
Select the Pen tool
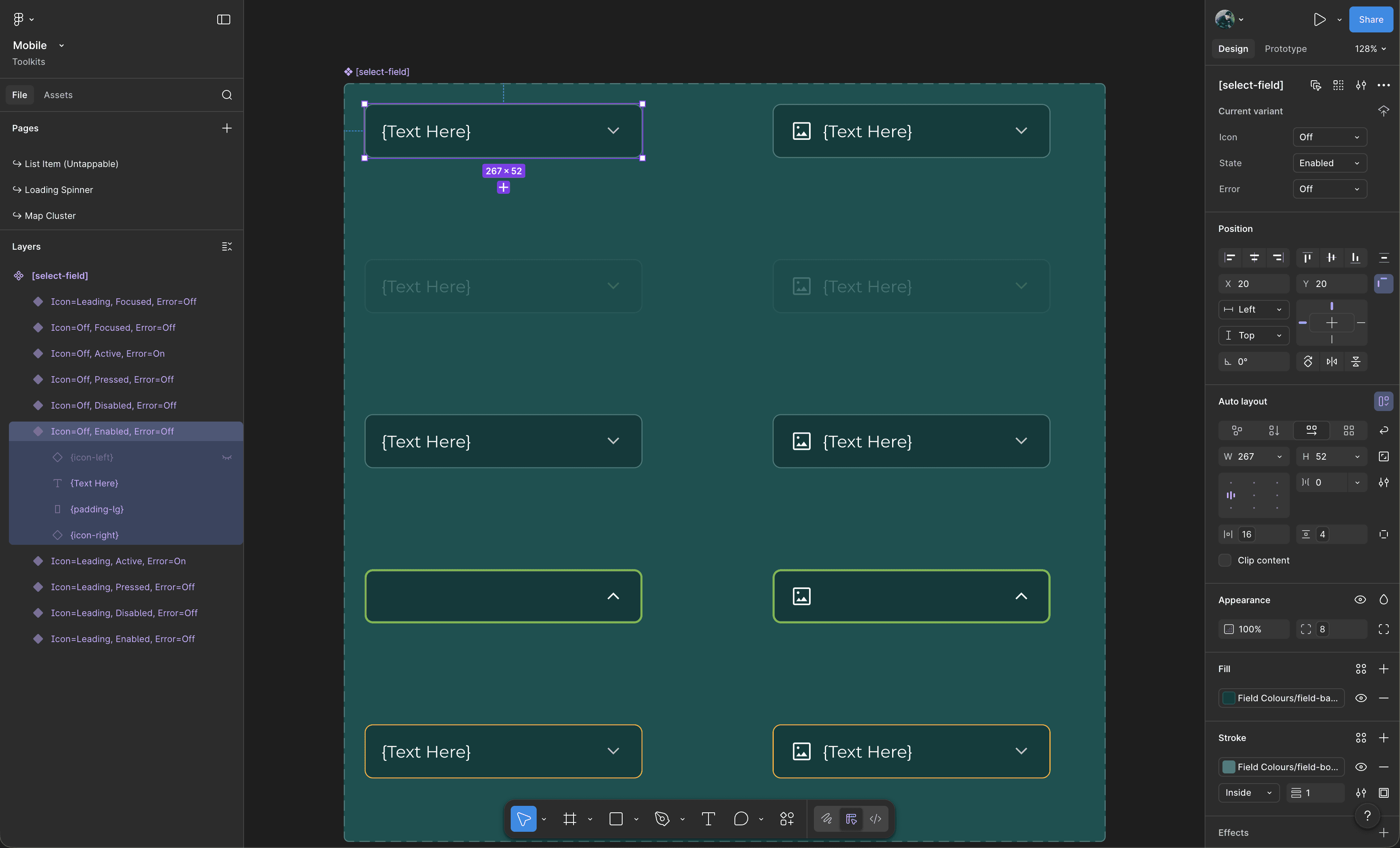[x=662, y=819]
